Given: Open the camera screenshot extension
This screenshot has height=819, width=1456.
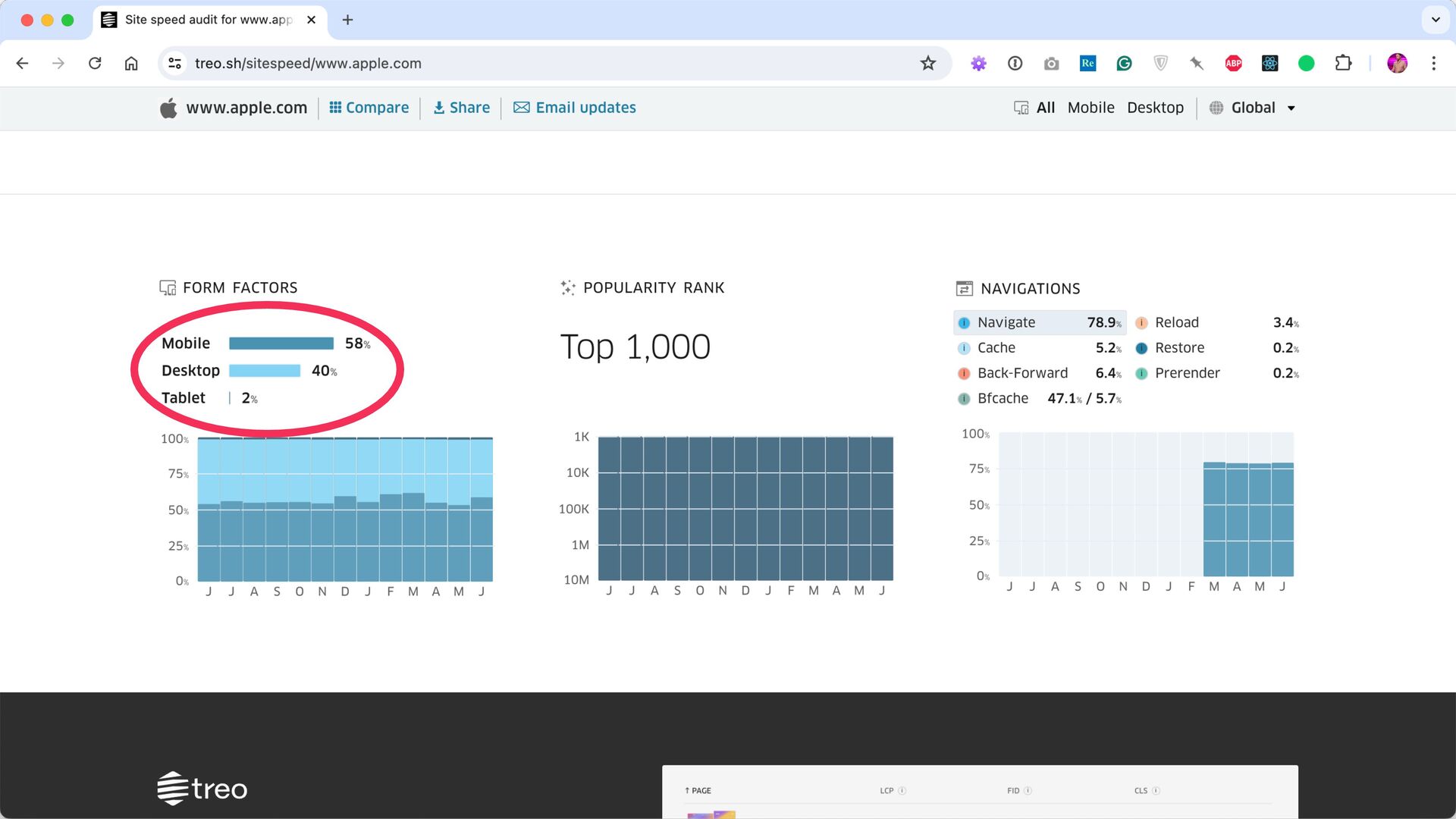Looking at the screenshot, I should pyautogui.click(x=1051, y=64).
